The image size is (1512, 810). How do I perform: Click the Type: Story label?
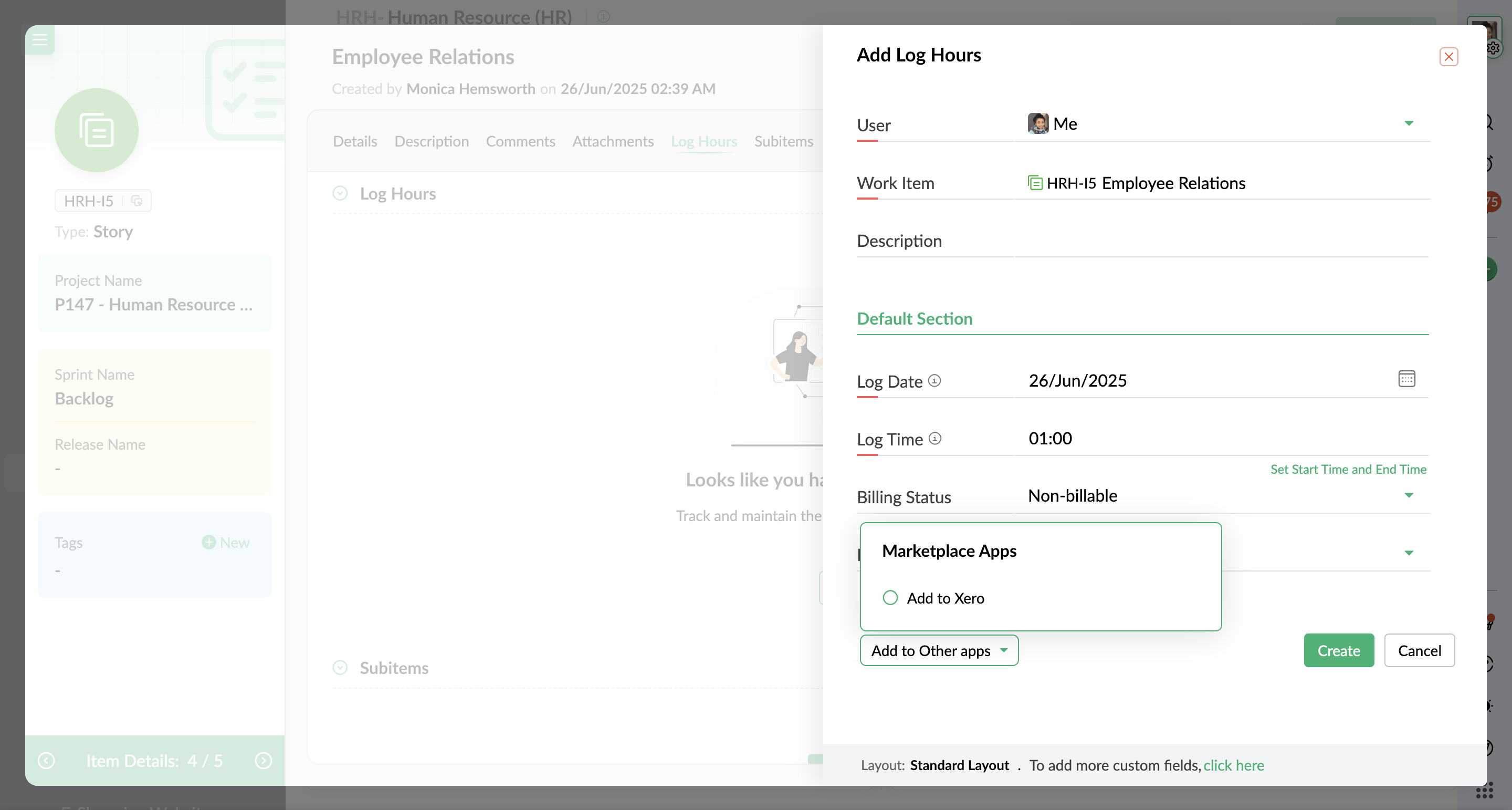(94, 232)
